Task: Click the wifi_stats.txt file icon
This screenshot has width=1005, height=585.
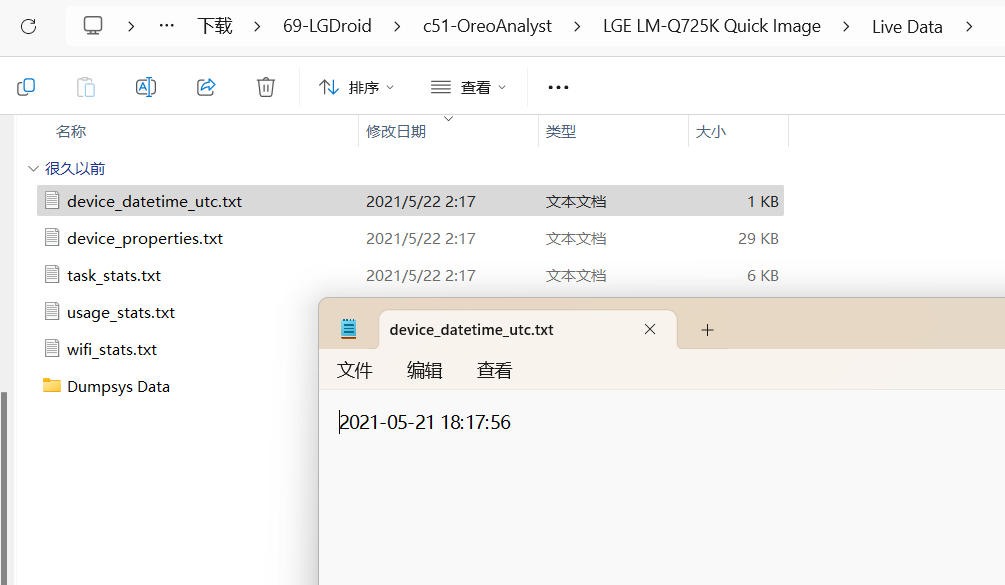Action: [52, 349]
